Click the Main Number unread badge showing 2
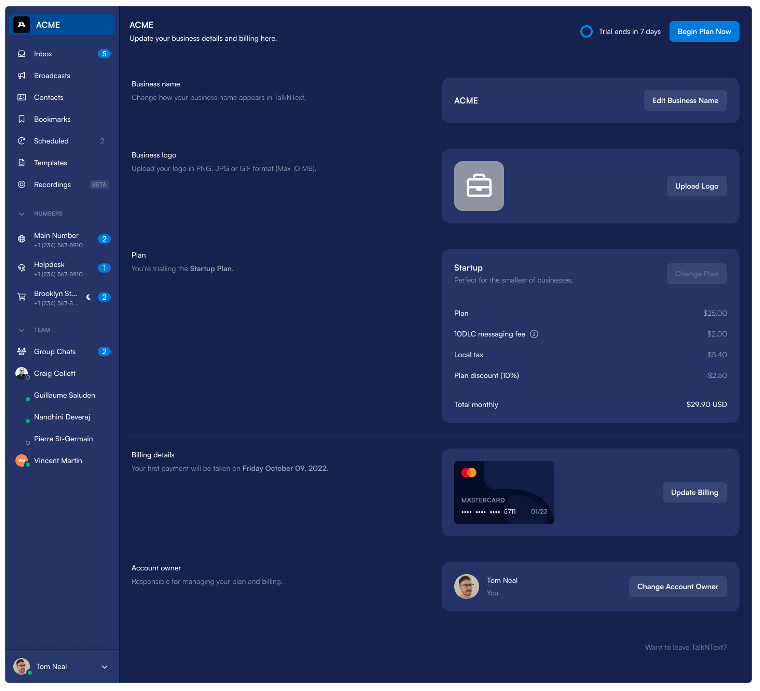This screenshot has width=760, height=691. coord(104,239)
